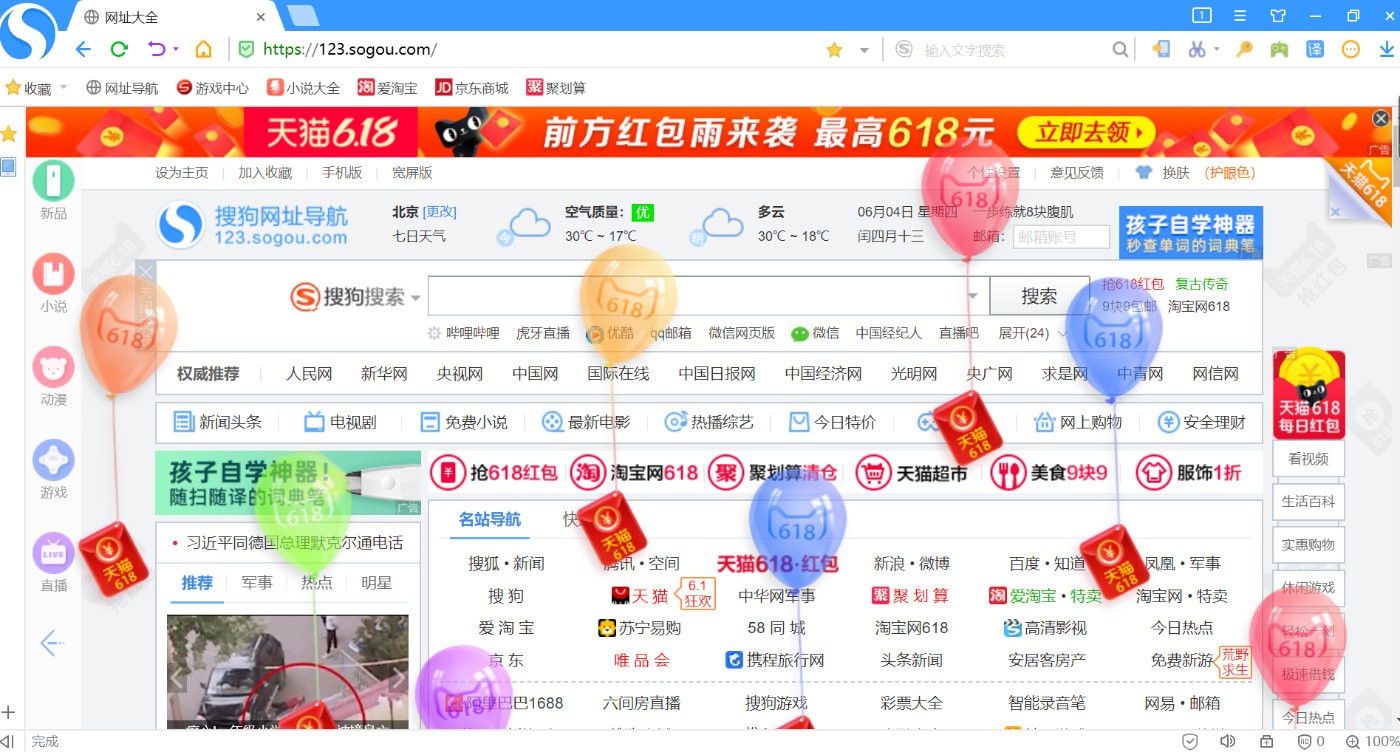Open the 安全理财 category
The image size is (1400, 752).
click(x=1202, y=422)
